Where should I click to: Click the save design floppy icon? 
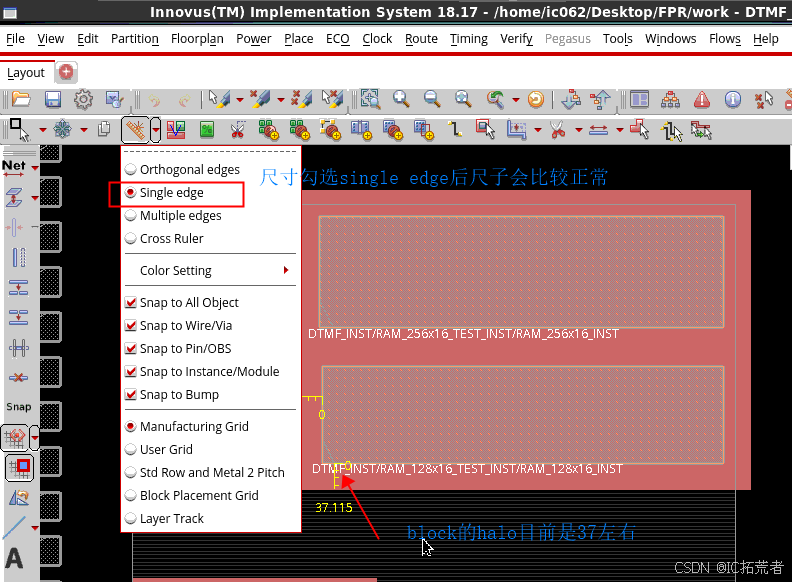coord(53,99)
